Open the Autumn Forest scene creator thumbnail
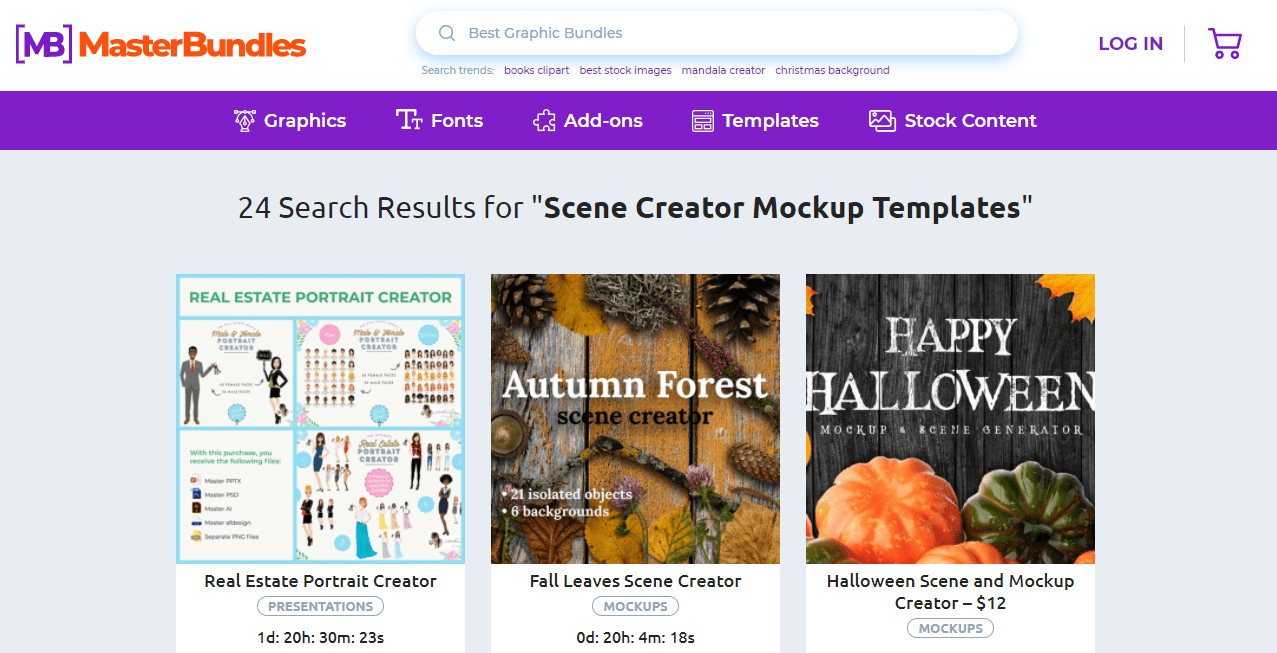Viewport: 1277px width, 653px height. (x=635, y=418)
